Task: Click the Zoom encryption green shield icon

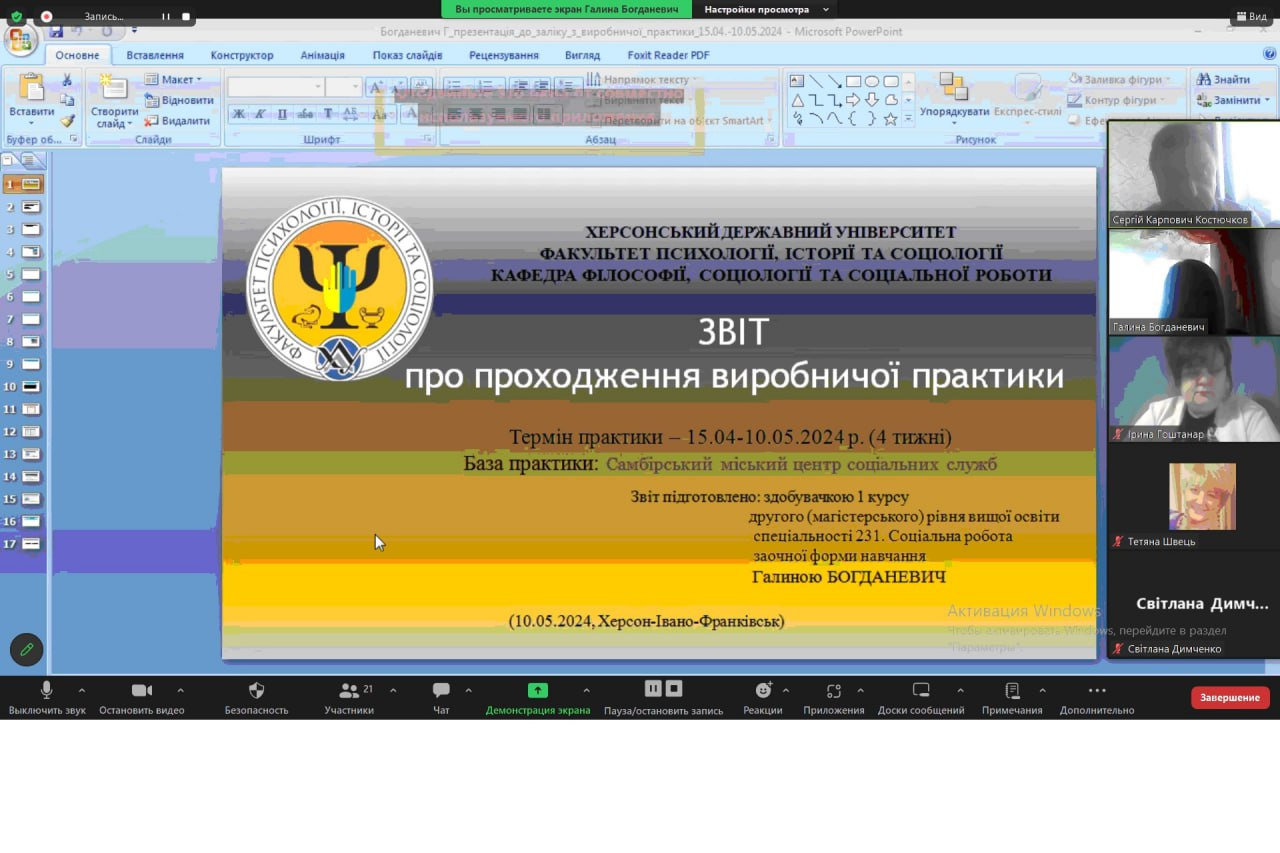Action: coord(16,16)
